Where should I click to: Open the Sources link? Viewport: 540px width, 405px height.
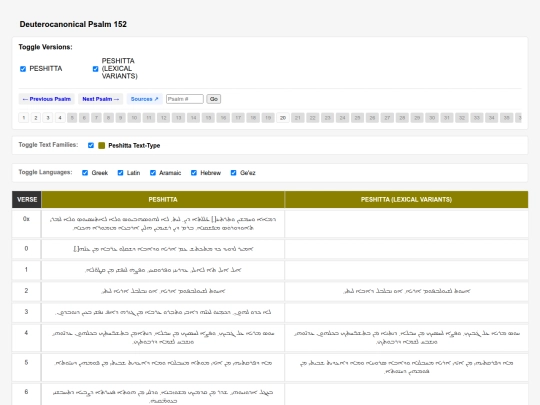click(x=145, y=99)
